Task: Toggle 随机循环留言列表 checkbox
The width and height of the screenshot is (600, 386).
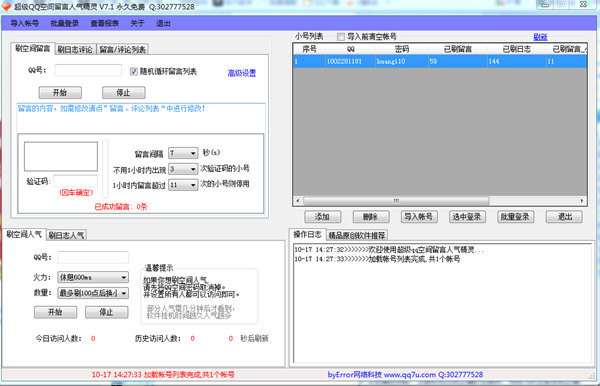Action: 134,72
